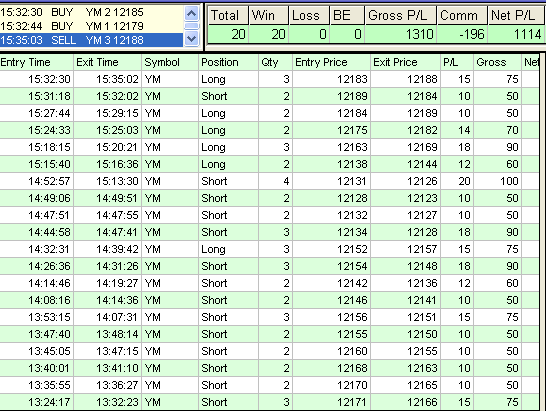Select the trade row entered at 13:24:17
546x411 pixels.
269,402
